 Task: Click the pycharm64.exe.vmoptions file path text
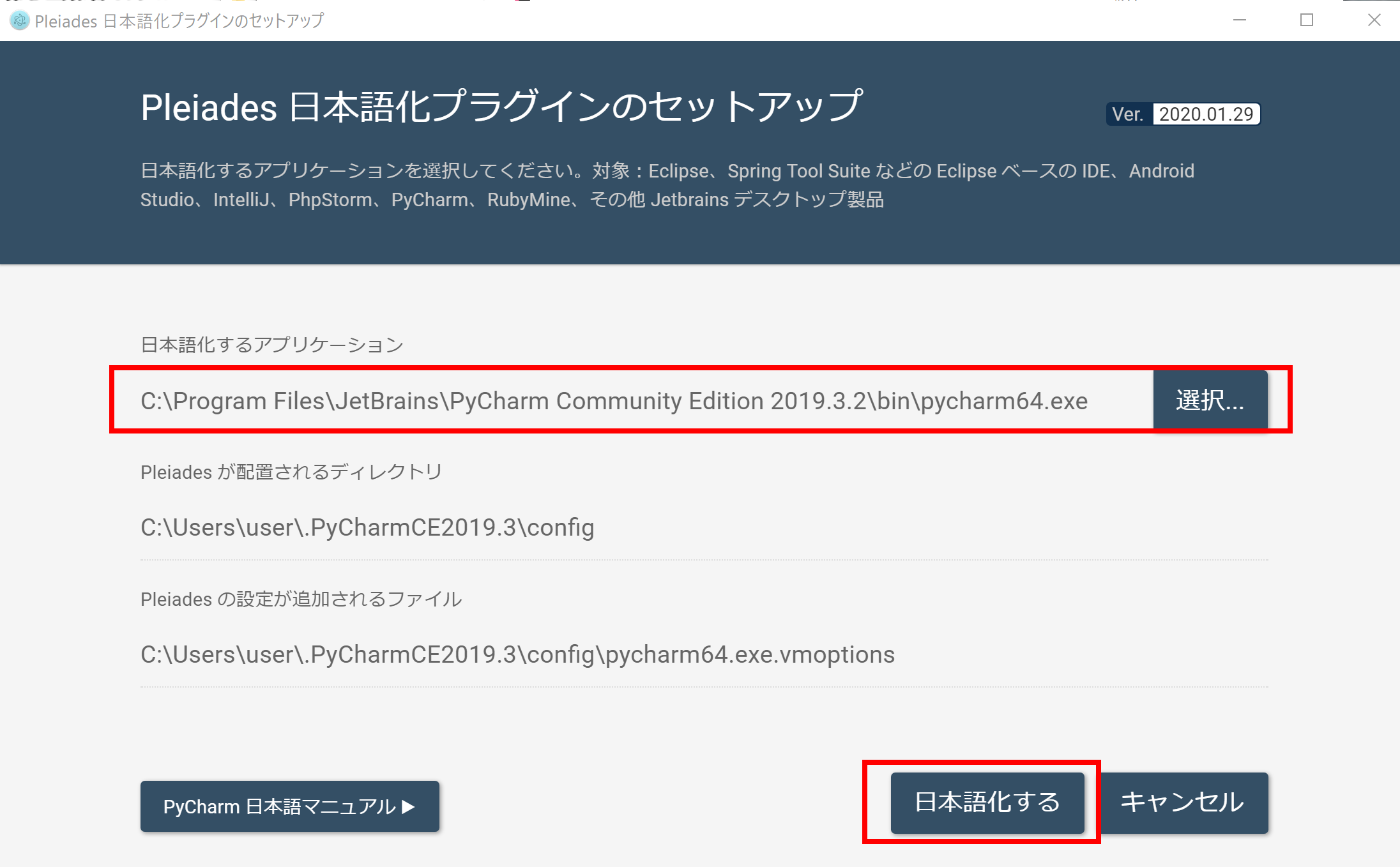517,654
